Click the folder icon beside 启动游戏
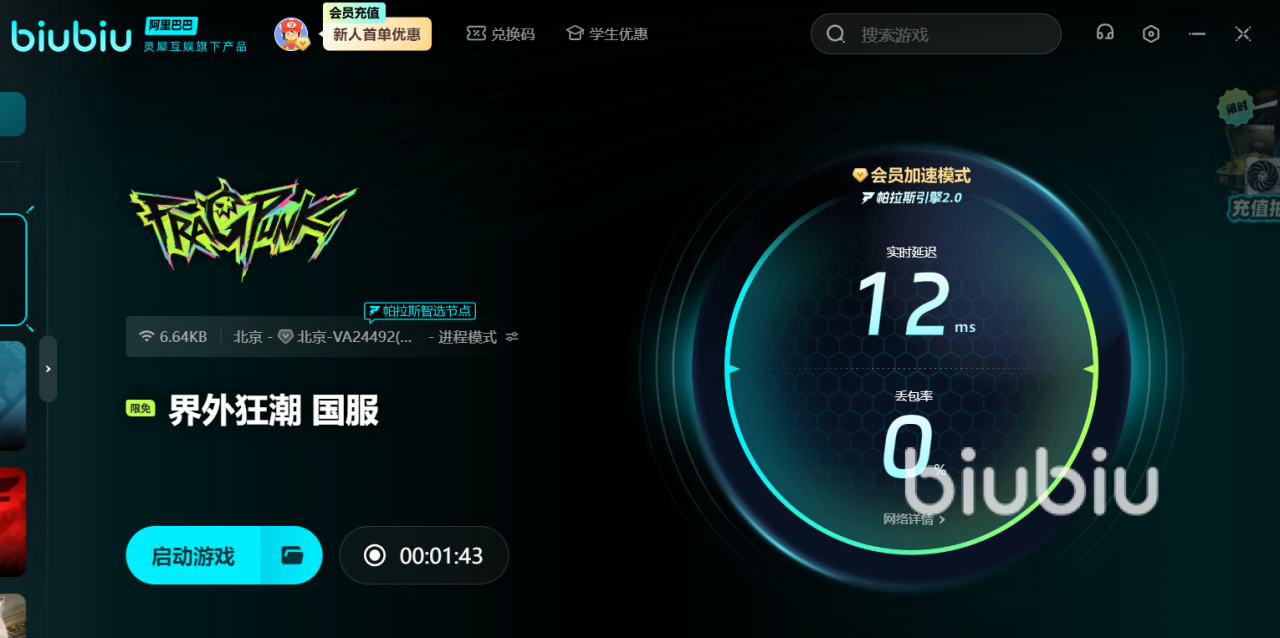Image resolution: width=1280 pixels, height=638 pixels. click(x=292, y=555)
